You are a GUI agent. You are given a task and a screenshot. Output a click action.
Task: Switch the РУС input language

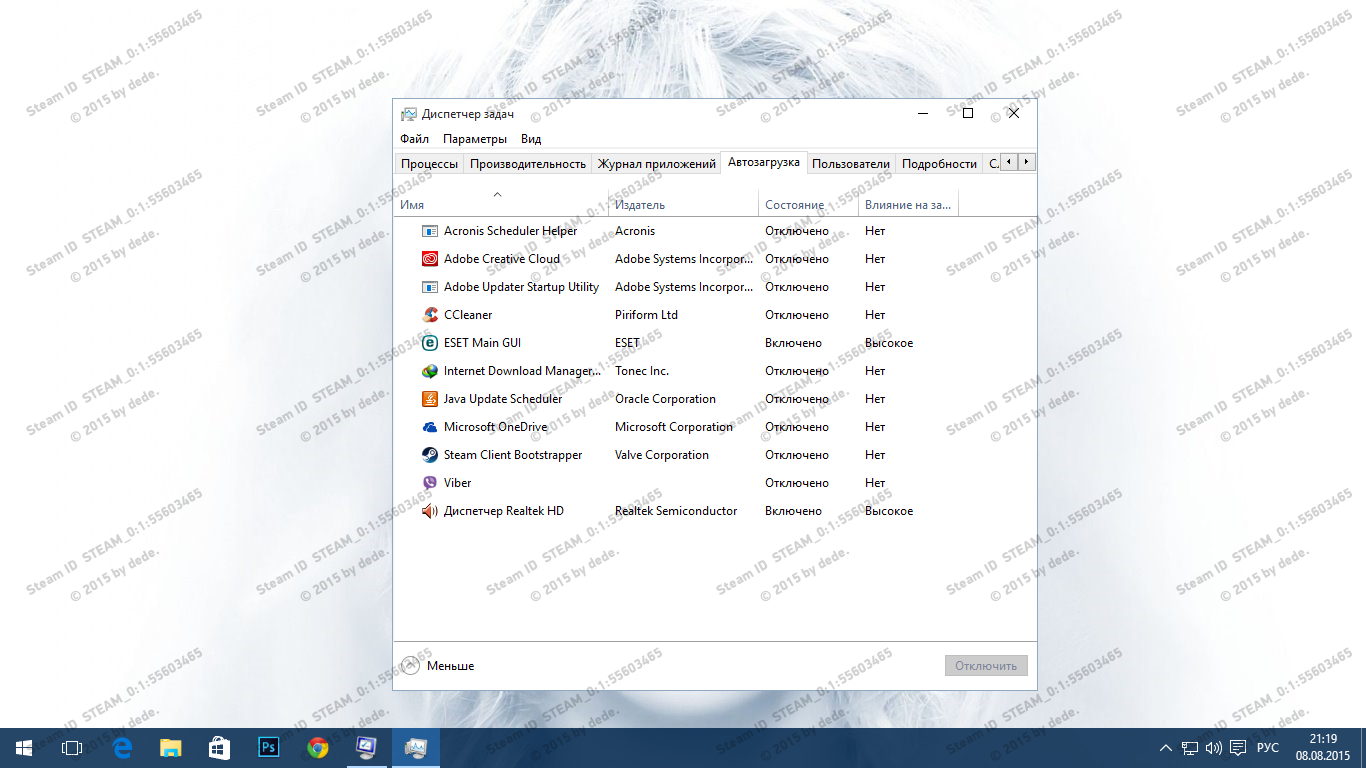(x=1268, y=748)
